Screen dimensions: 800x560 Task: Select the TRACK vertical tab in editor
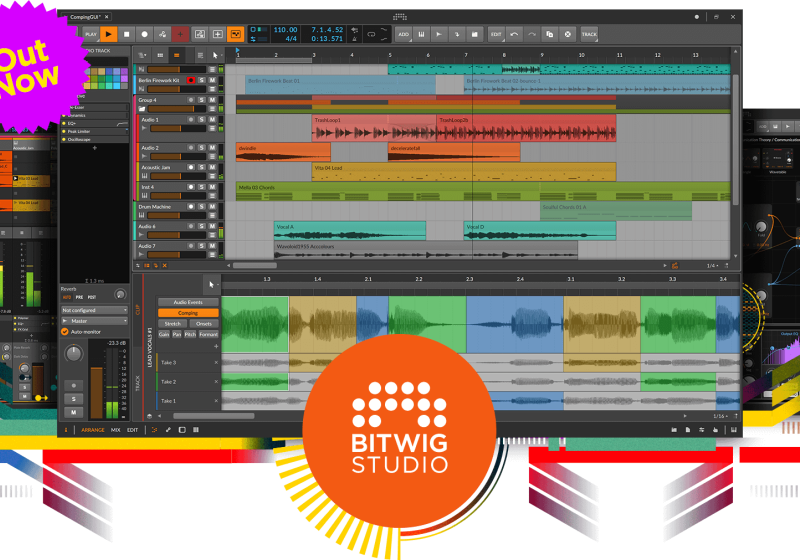click(x=138, y=384)
